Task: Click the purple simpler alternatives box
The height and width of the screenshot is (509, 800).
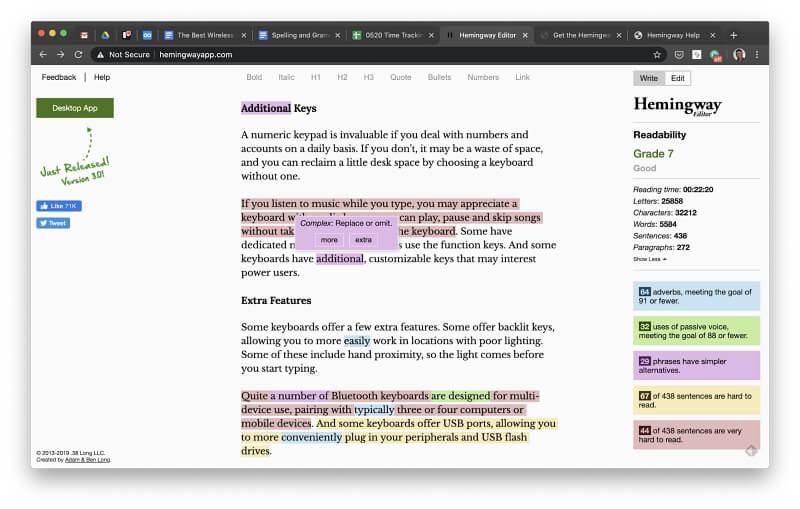Action: tap(696, 365)
